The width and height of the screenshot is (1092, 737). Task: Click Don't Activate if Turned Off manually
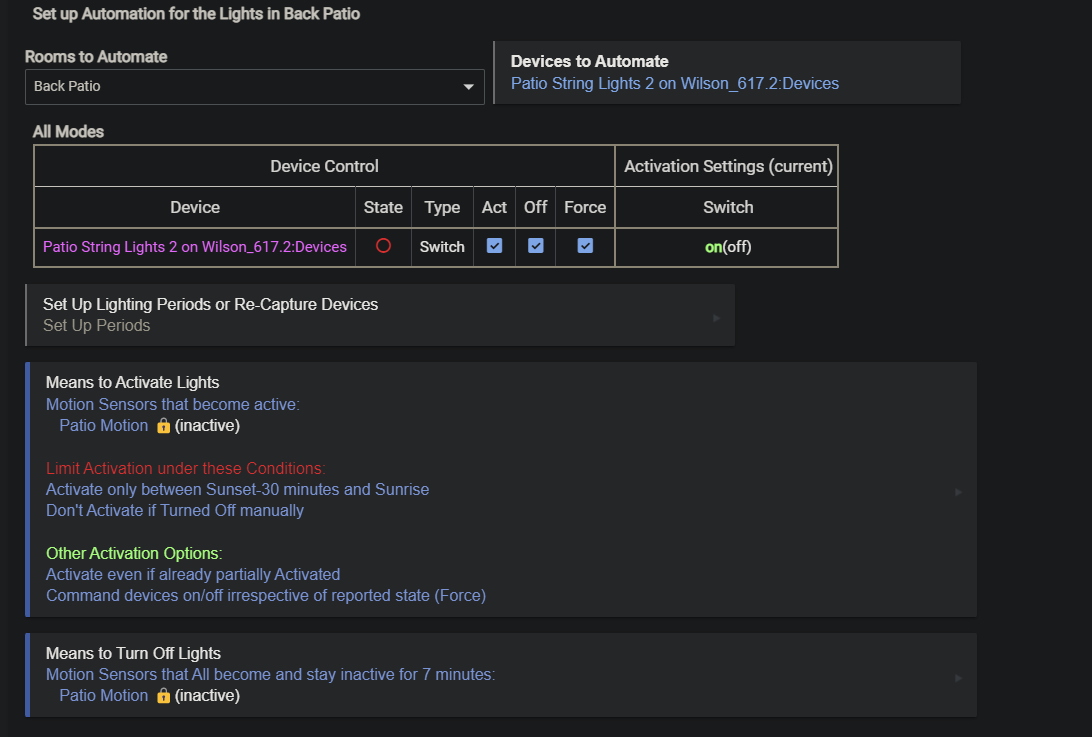pyautogui.click(x=175, y=511)
